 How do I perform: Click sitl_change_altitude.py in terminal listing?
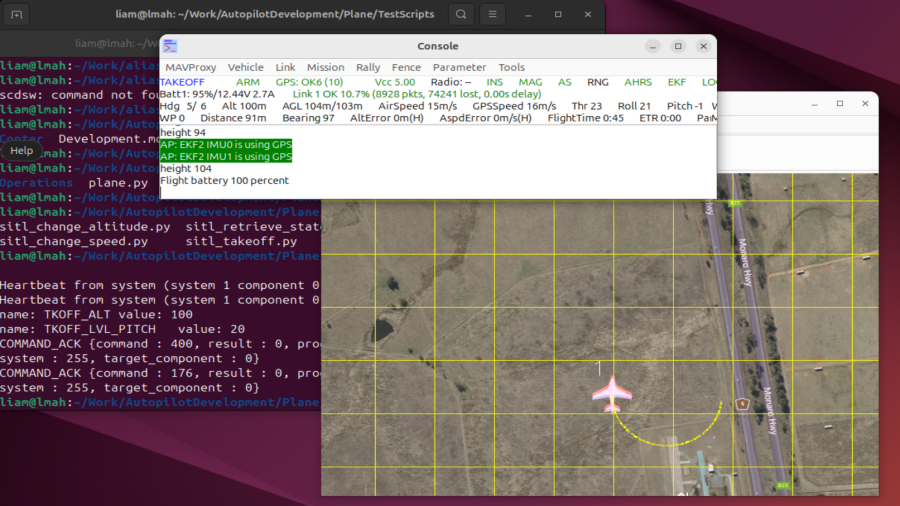point(85,227)
